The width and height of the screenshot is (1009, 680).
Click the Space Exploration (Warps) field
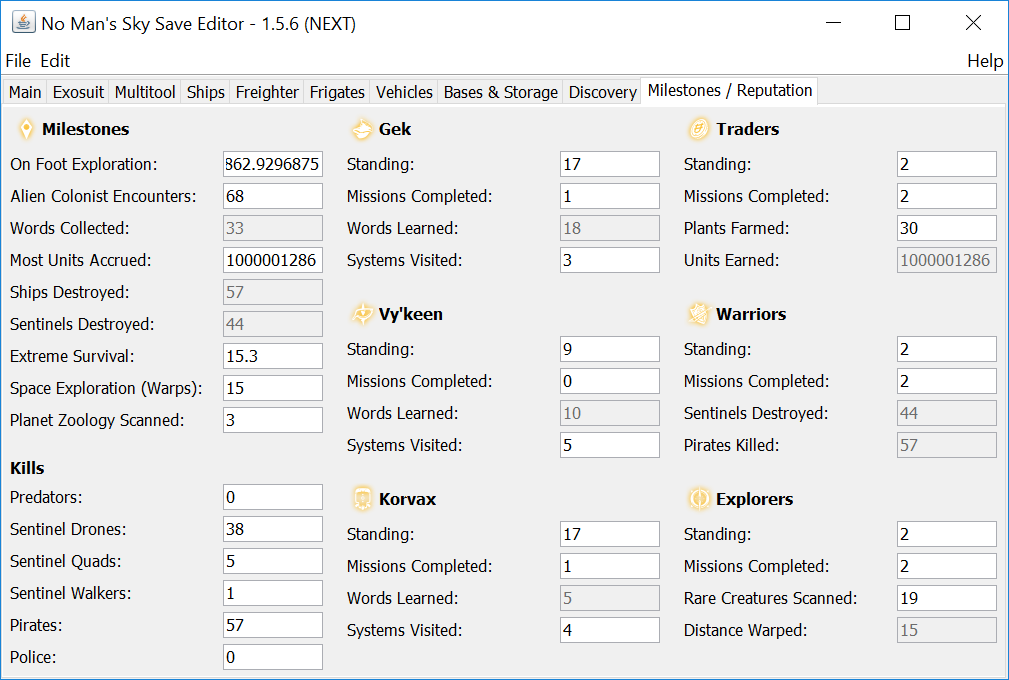point(273,388)
